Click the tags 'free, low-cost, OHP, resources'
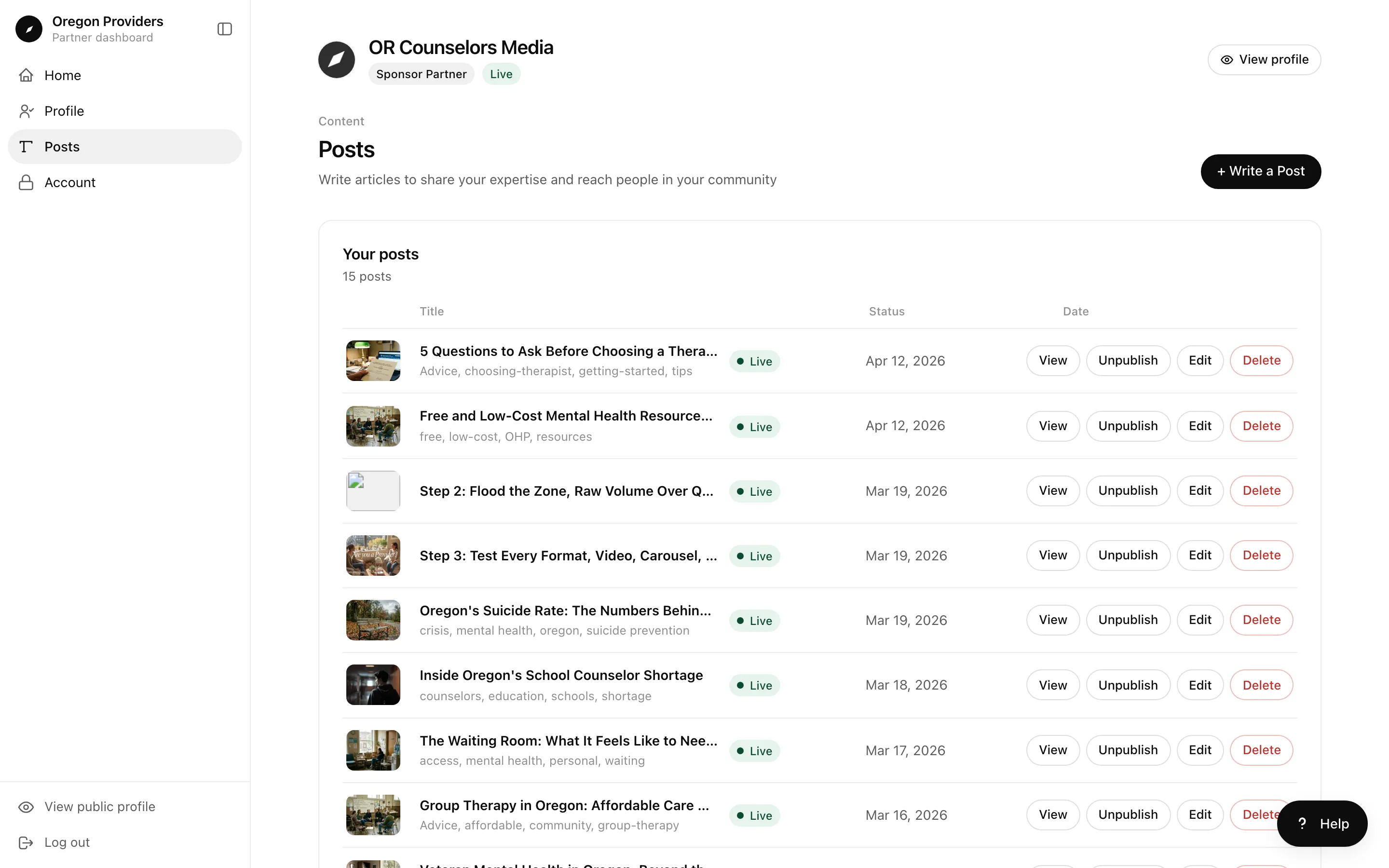This screenshot has width=1389, height=868. pos(505,436)
